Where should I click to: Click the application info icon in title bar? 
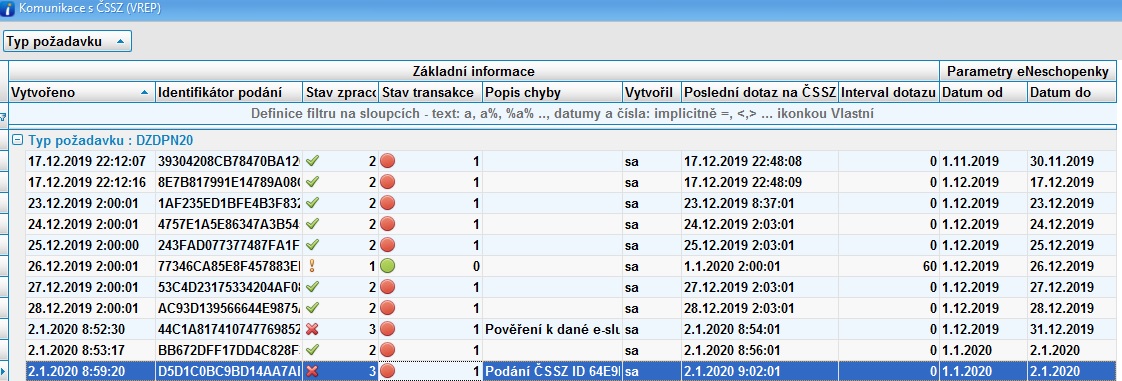[x=7, y=9]
